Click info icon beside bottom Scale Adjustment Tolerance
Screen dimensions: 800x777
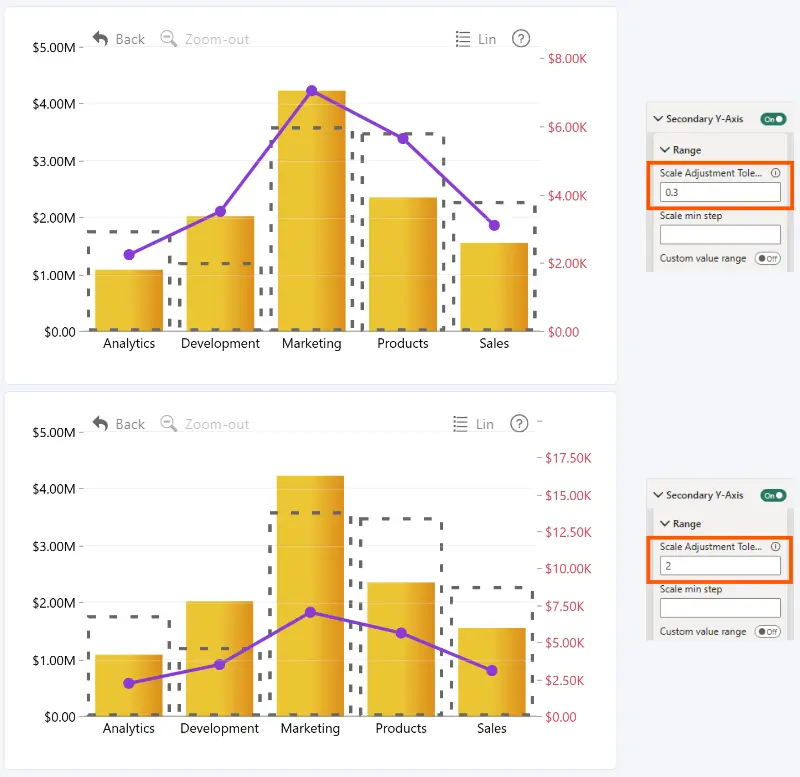tap(776, 546)
